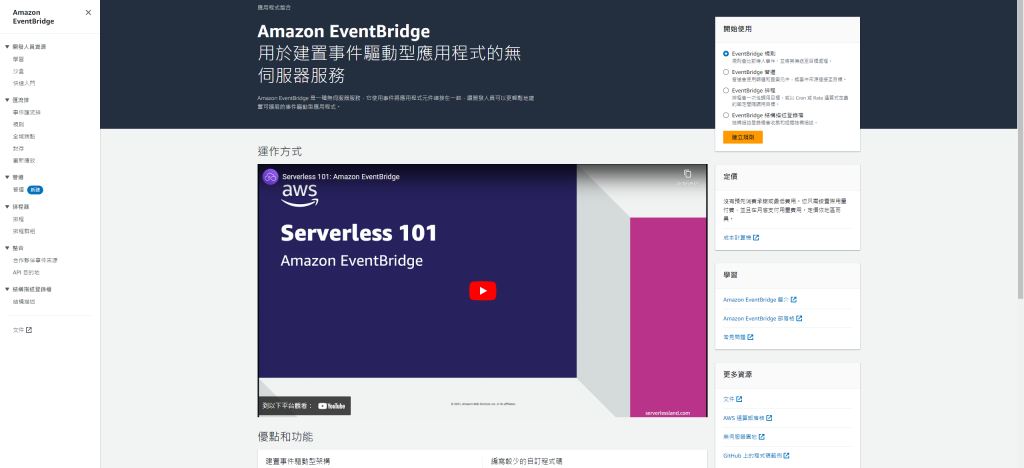Select the EventBridge 管道 radio option
This screenshot has height=468, width=1024.
[726, 72]
